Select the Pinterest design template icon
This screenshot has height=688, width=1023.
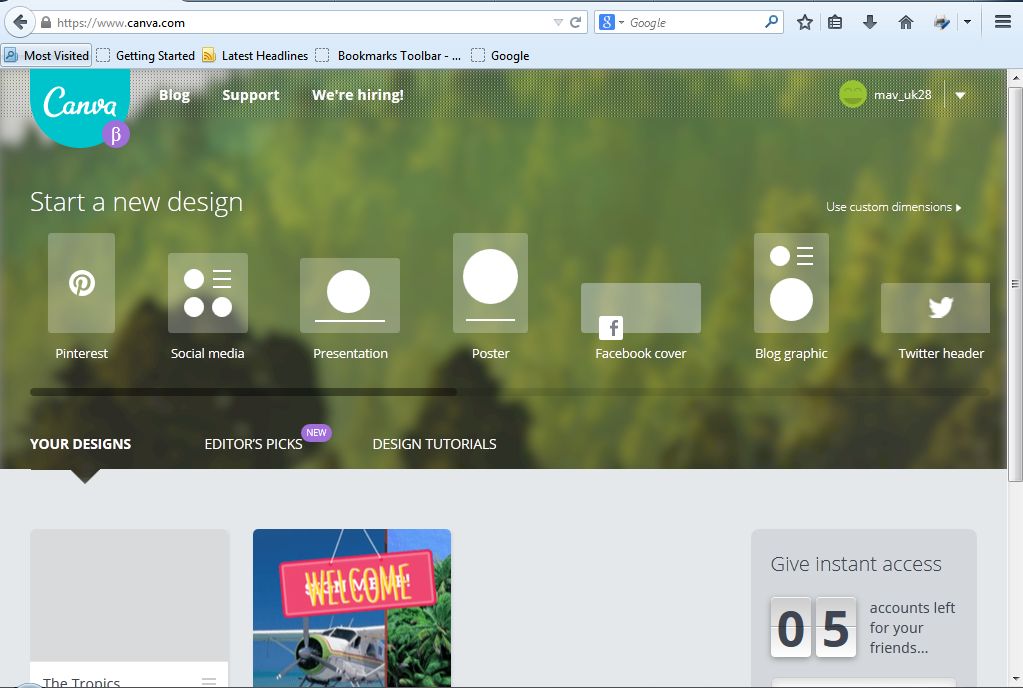pos(81,283)
